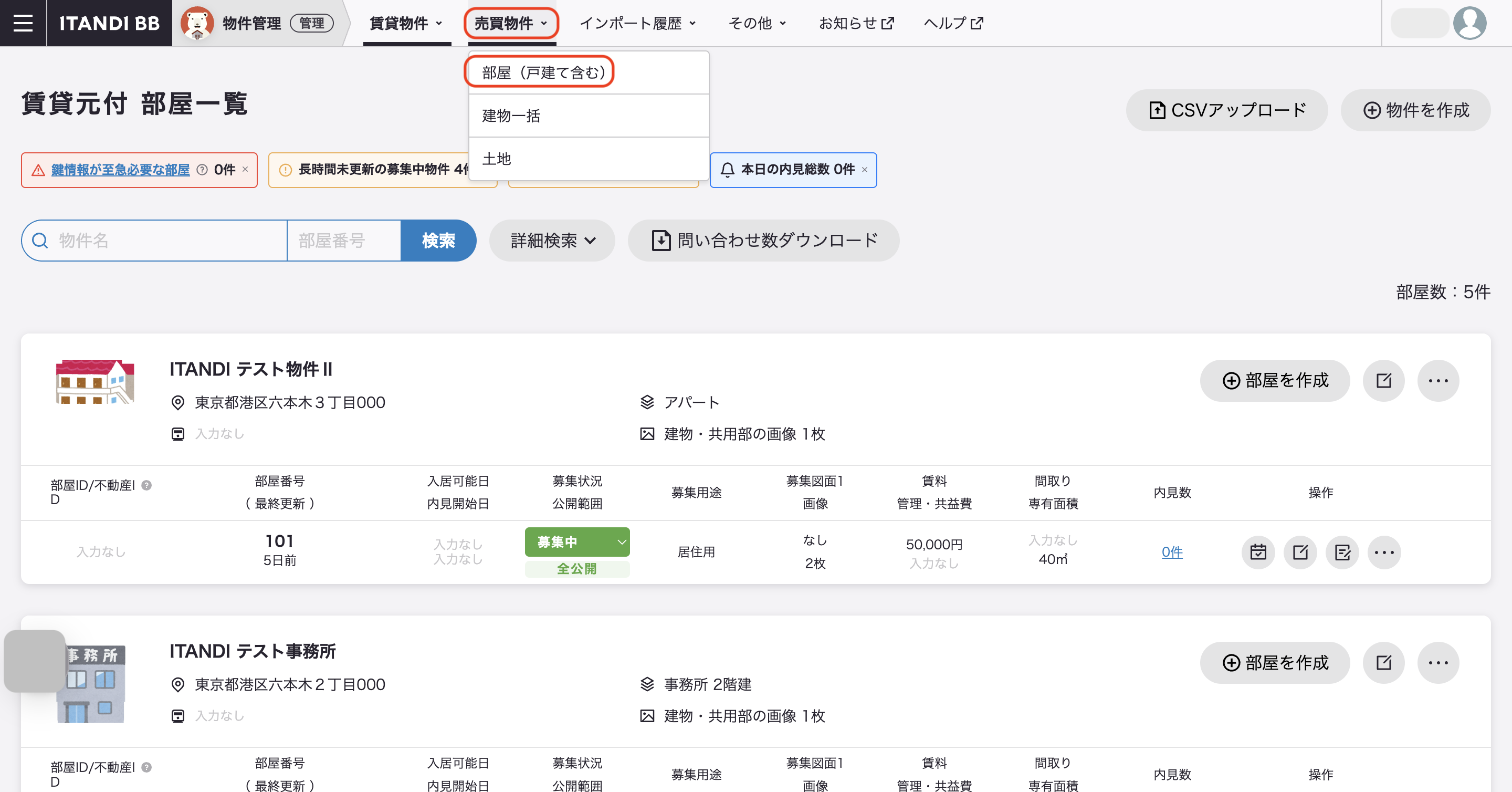Change 募集中 status dropdown for room 101

577,541
